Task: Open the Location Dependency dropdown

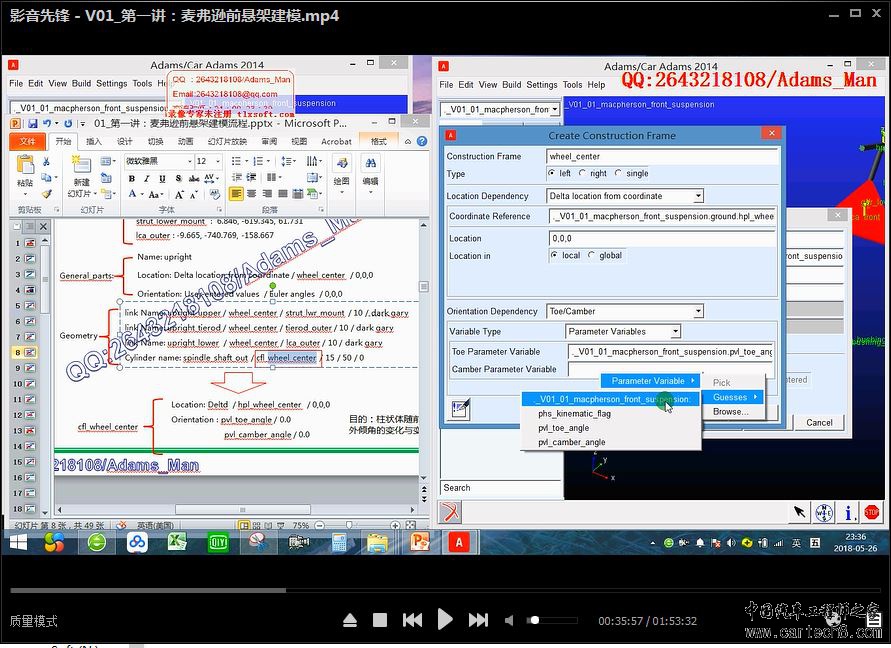Action: point(698,196)
